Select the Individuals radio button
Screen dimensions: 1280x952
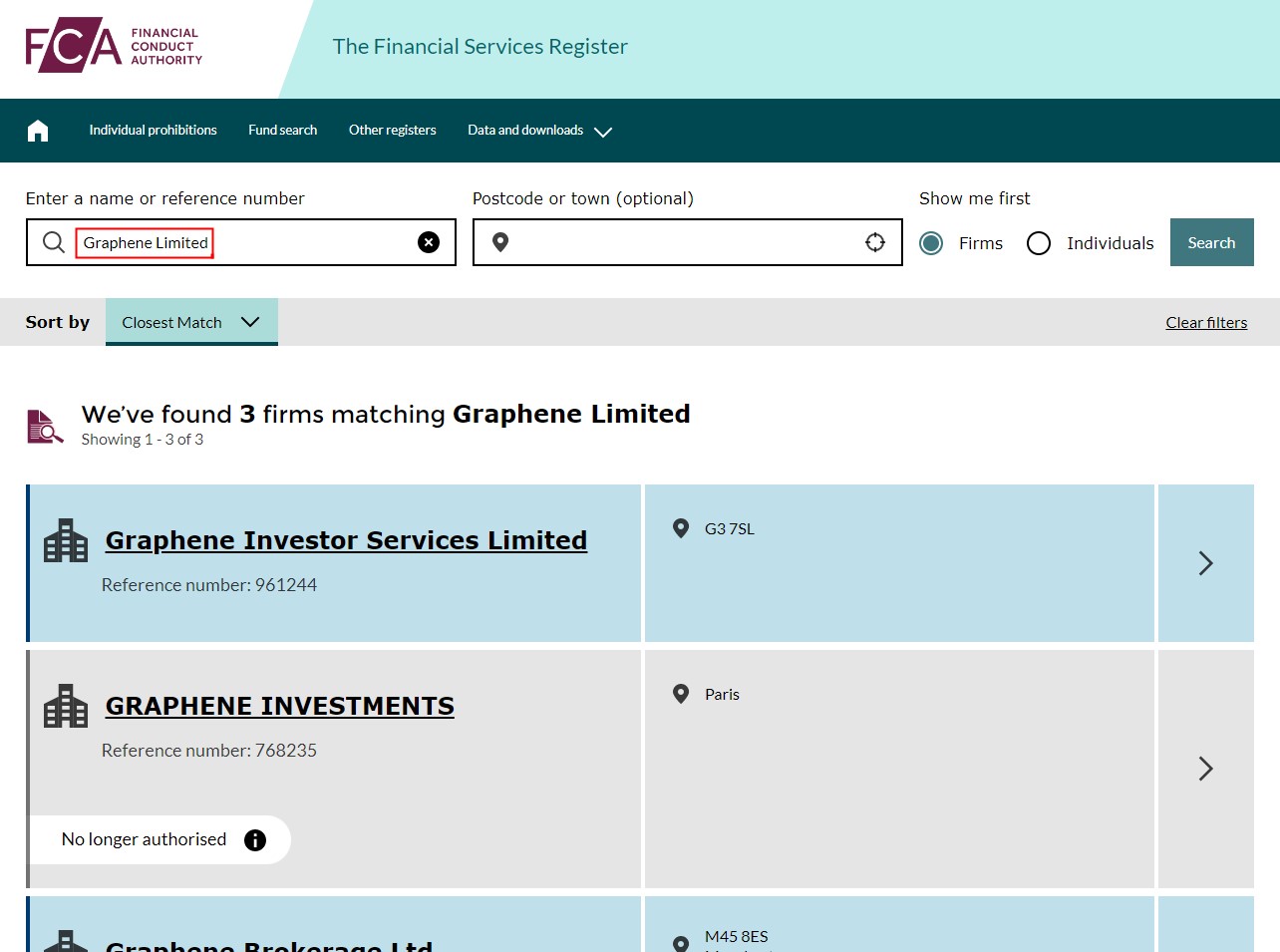[1039, 243]
